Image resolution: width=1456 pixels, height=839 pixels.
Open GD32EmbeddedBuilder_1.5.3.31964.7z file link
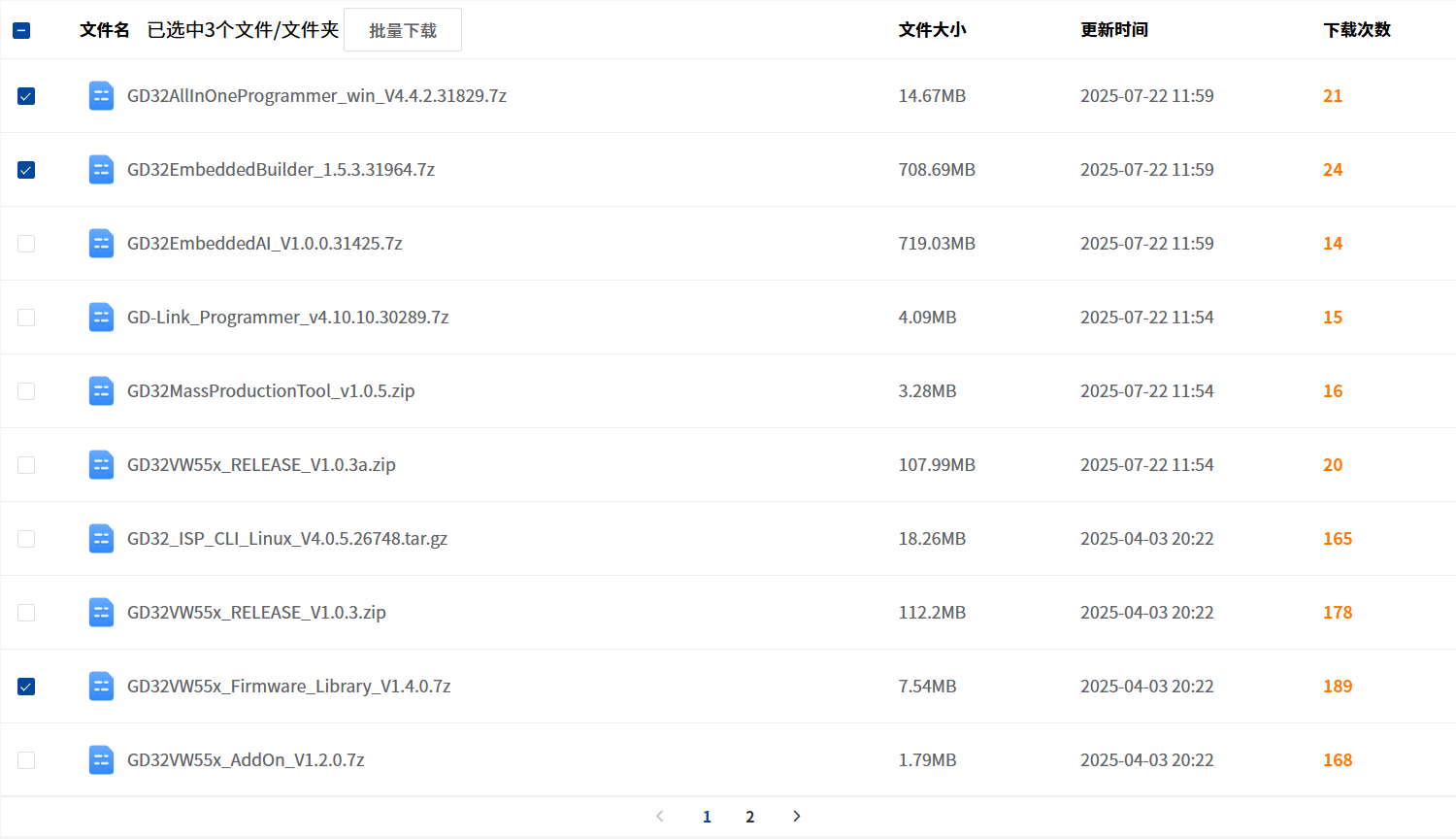[281, 170]
